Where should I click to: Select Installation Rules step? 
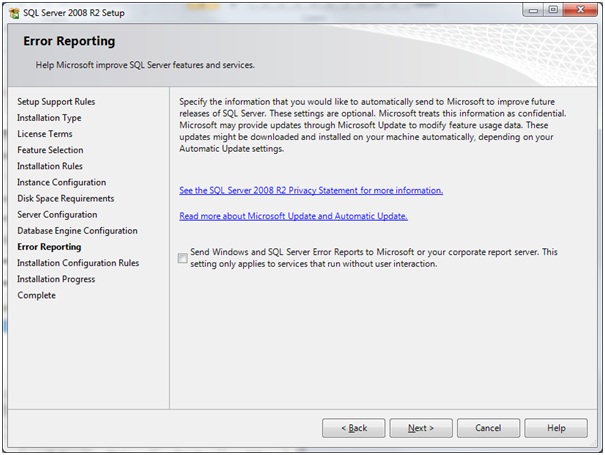click(x=50, y=166)
